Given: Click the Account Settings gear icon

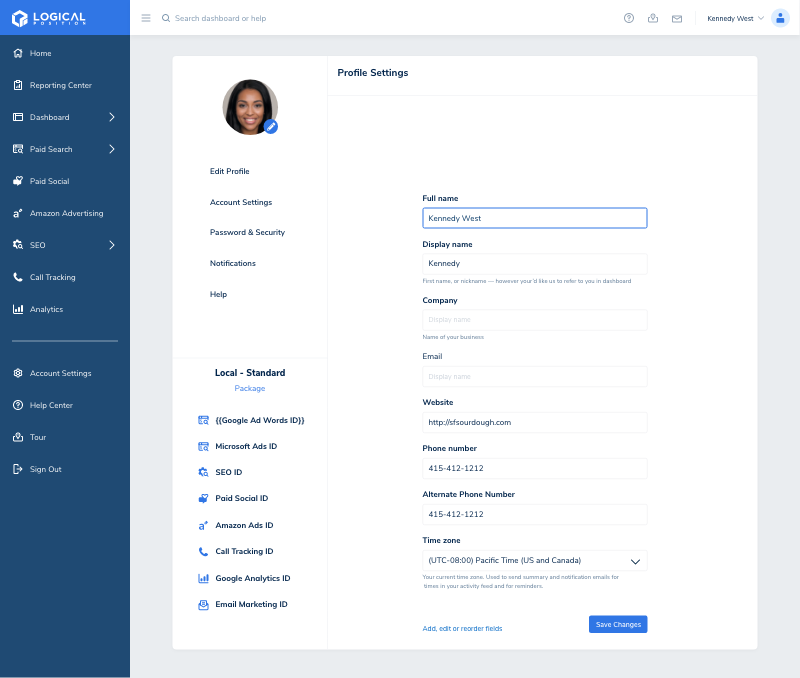Looking at the screenshot, I should pos(18,373).
